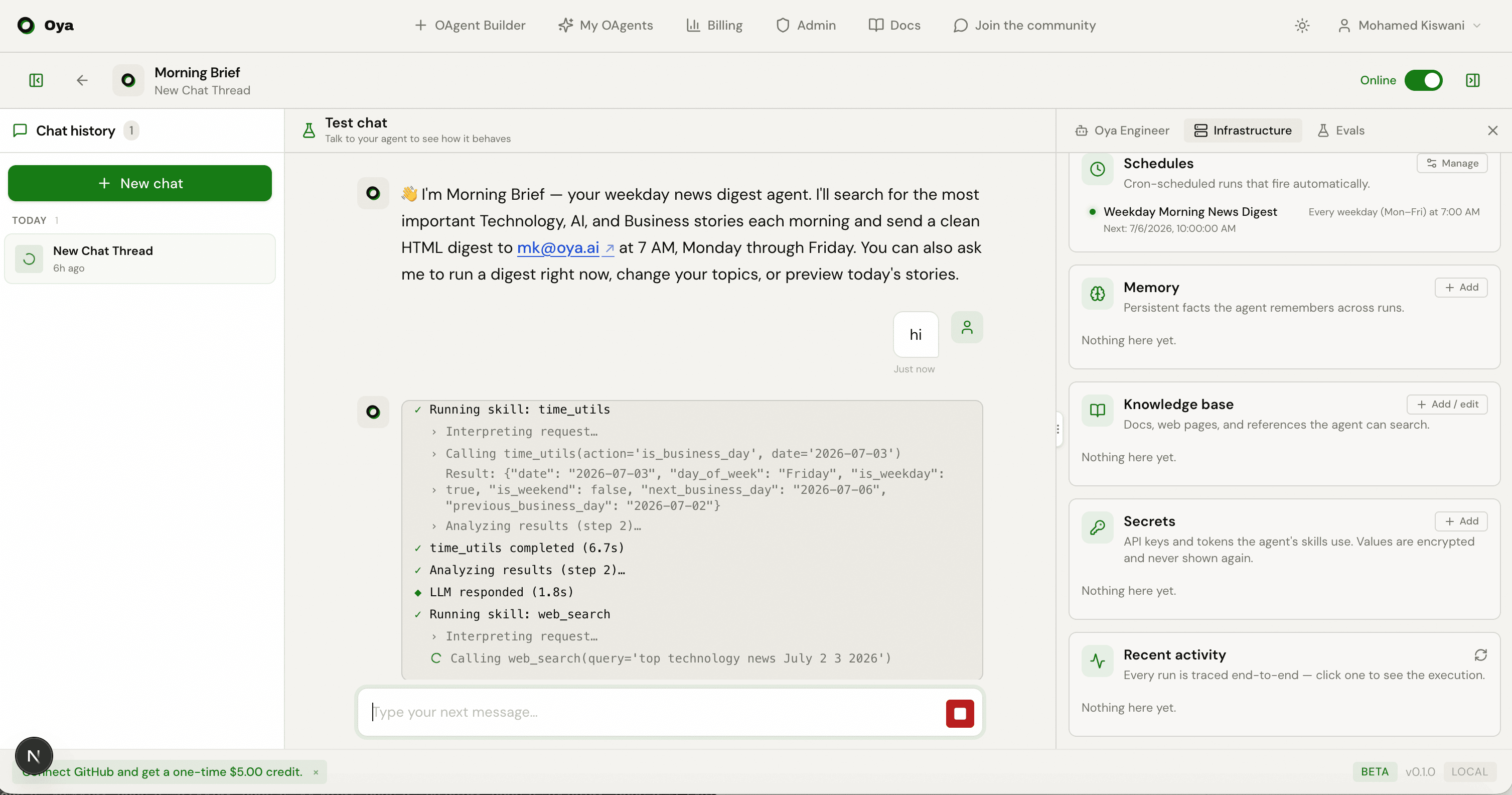Open the Mohamed Kiswani account dropdown
The width and height of the screenshot is (1512, 795).
1410,25
